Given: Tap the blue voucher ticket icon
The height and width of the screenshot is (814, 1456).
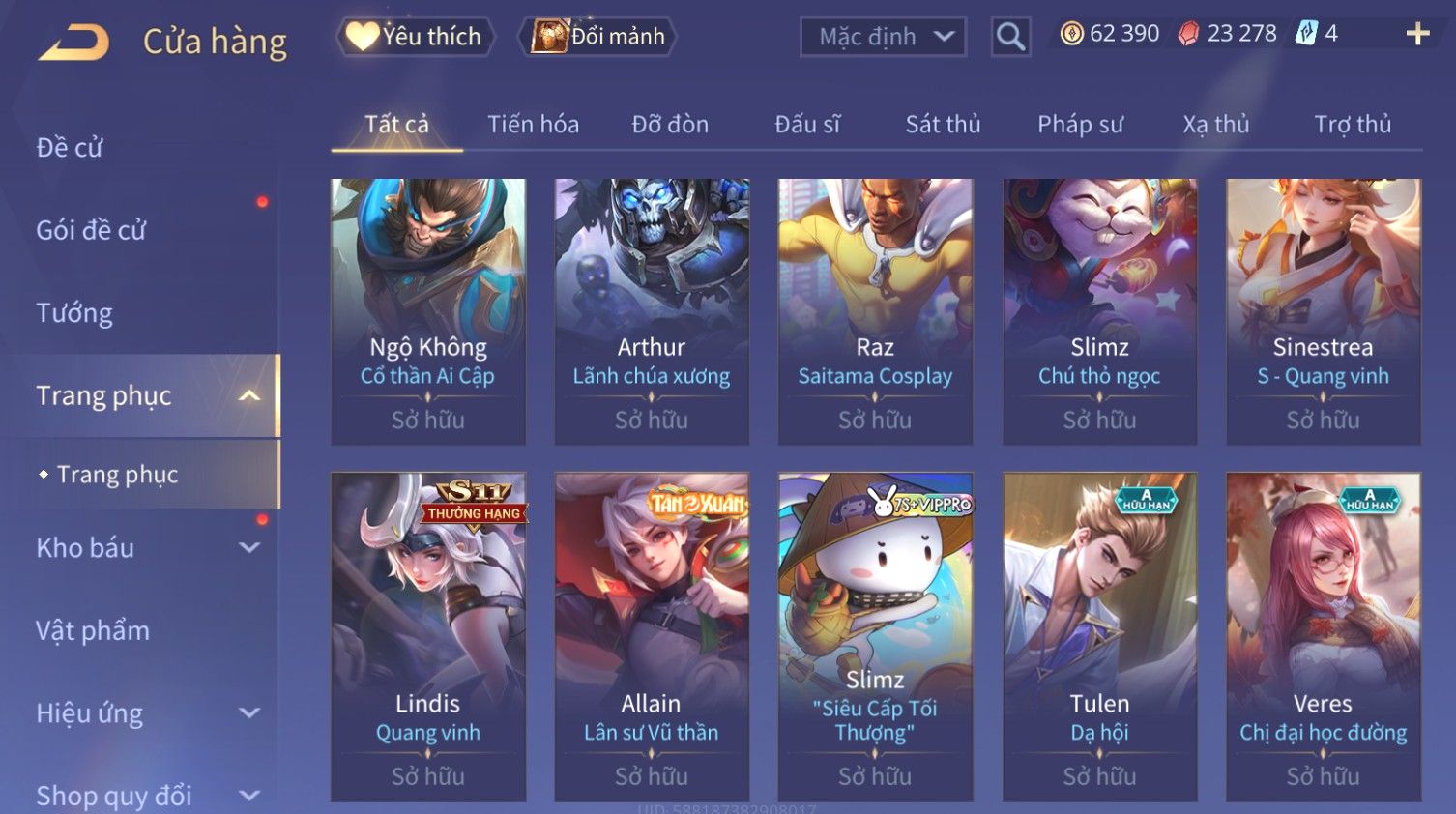Looking at the screenshot, I should tap(1306, 34).
